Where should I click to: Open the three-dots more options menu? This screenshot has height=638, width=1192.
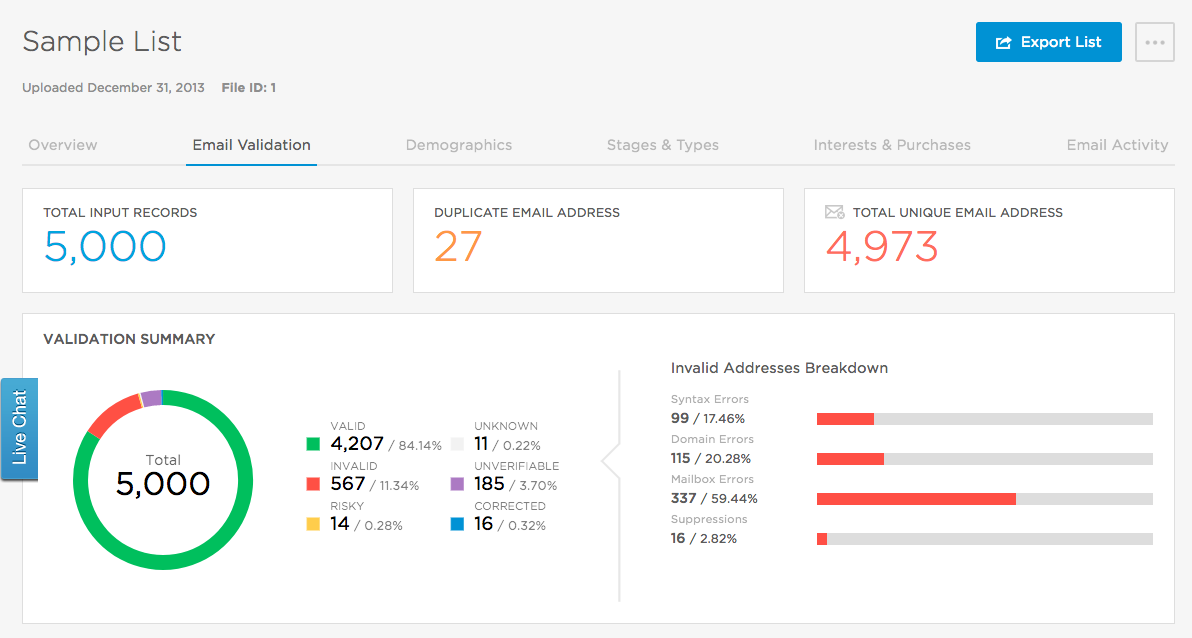coord(1155,42)
